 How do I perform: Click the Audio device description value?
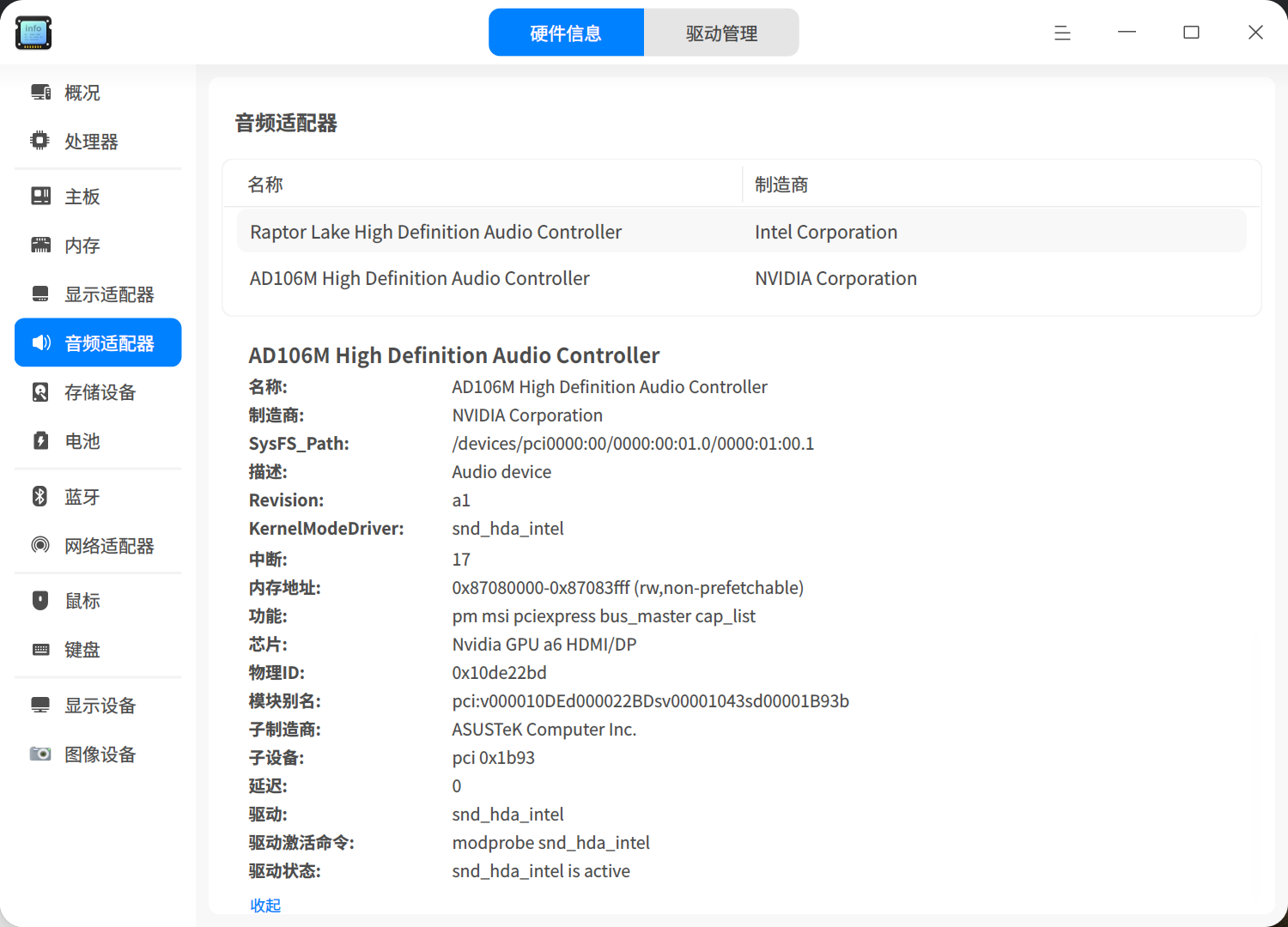[x=501, y=472]
